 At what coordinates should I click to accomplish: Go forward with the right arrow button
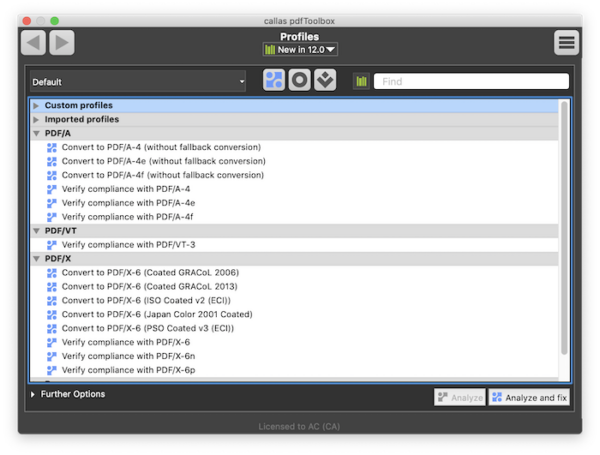click(62, 42)
